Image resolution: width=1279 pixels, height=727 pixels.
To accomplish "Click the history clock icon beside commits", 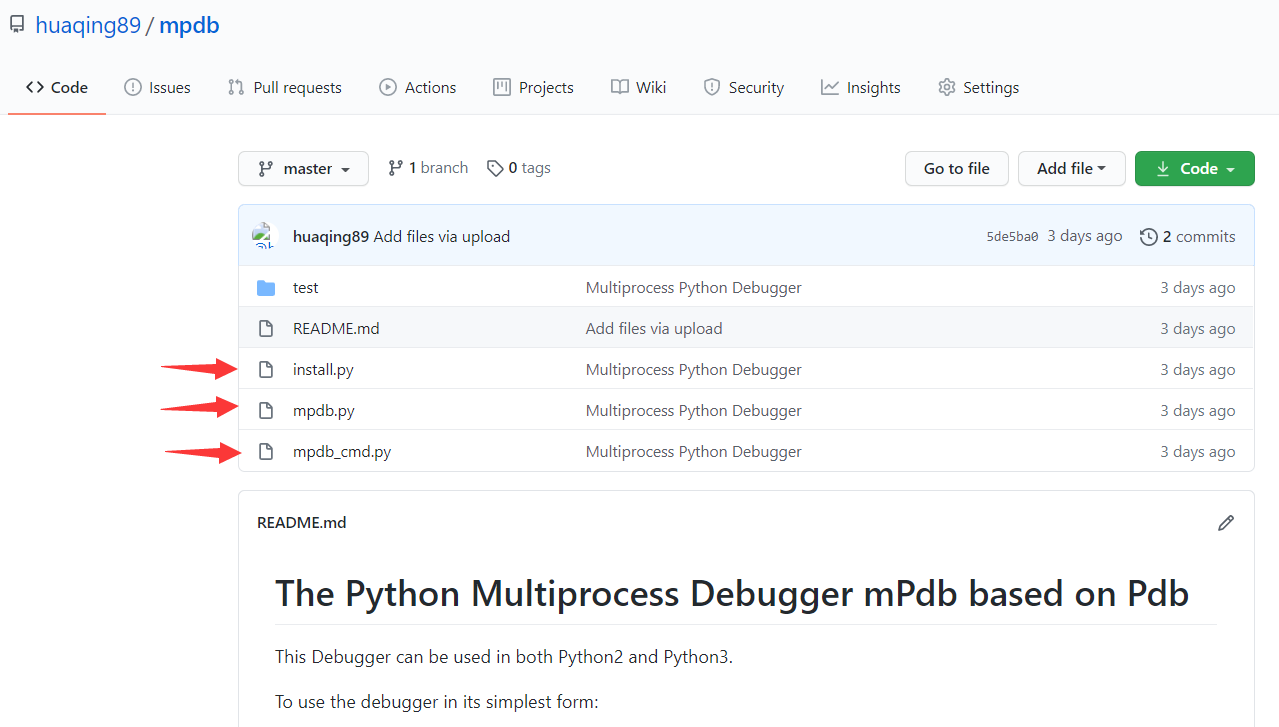I will pyautogui.click(x=1149, y=237).
